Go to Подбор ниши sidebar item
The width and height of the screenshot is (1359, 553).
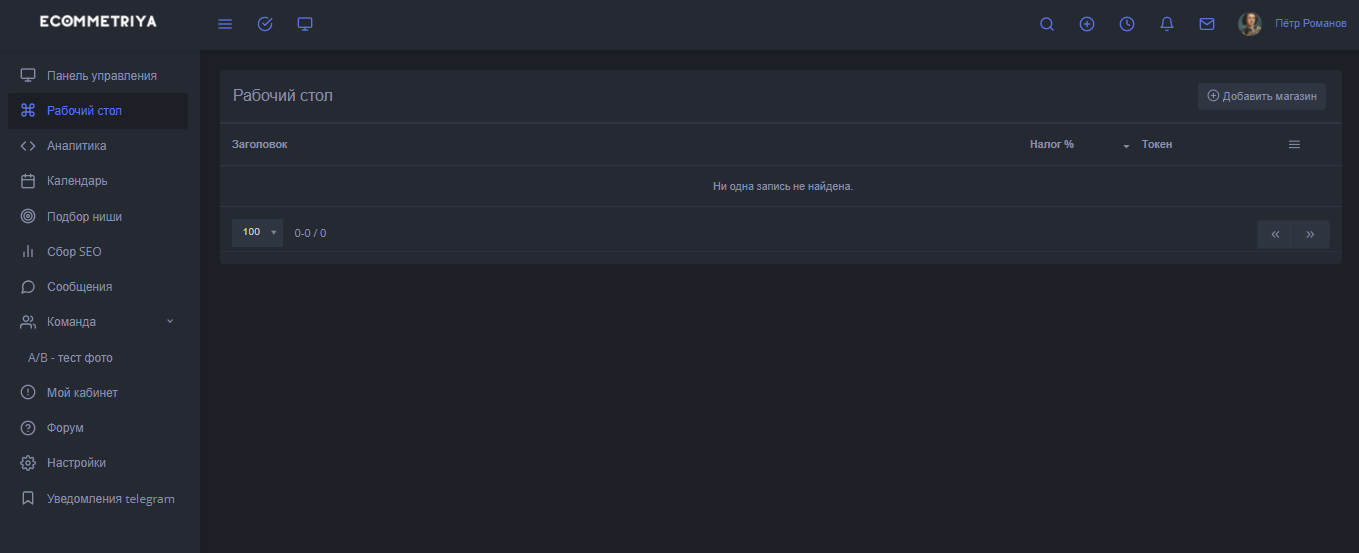pyautogui.click(x=84, y=217)
